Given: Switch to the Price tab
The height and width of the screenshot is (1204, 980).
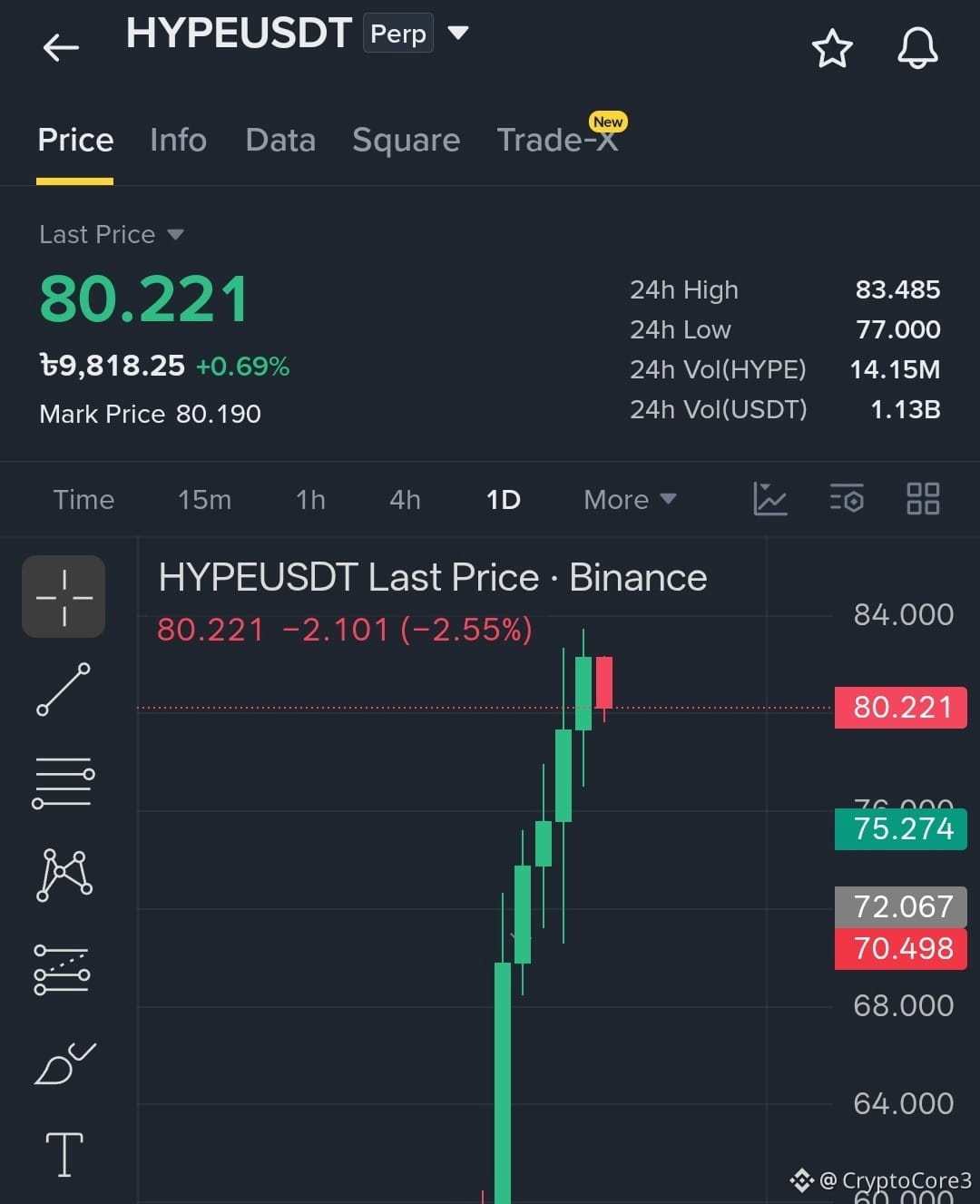Looking at the screenshot, I should (x=75, y=140).
